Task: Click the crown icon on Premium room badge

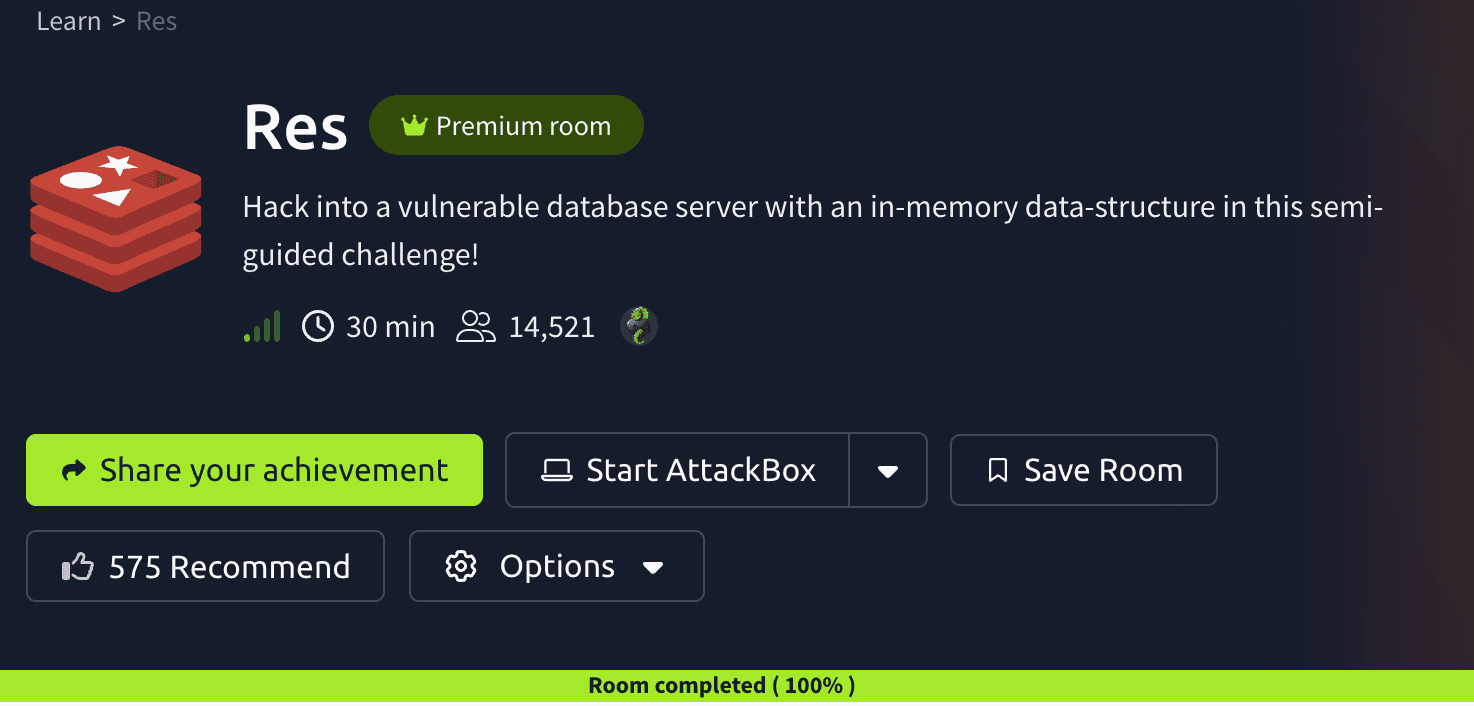Action: 413,125
